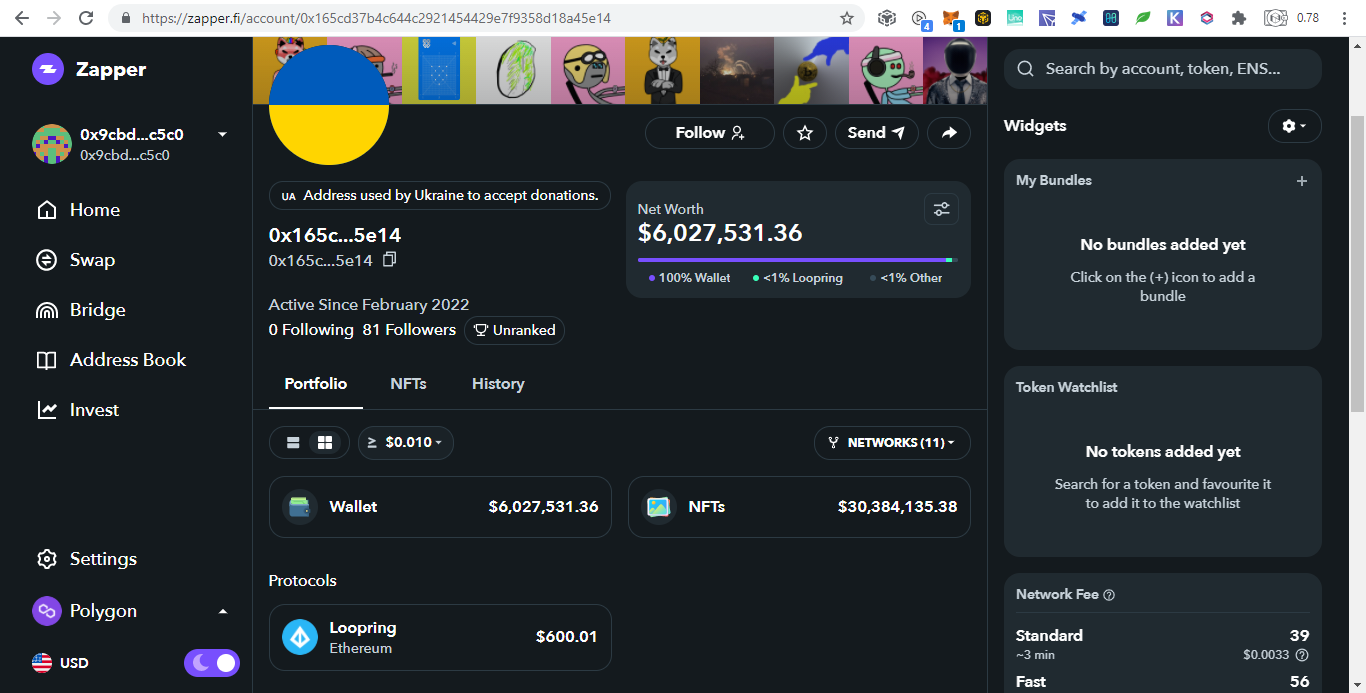Share the profile with arrow icon
The image size is (1366, 693).
tap(949, 133)
